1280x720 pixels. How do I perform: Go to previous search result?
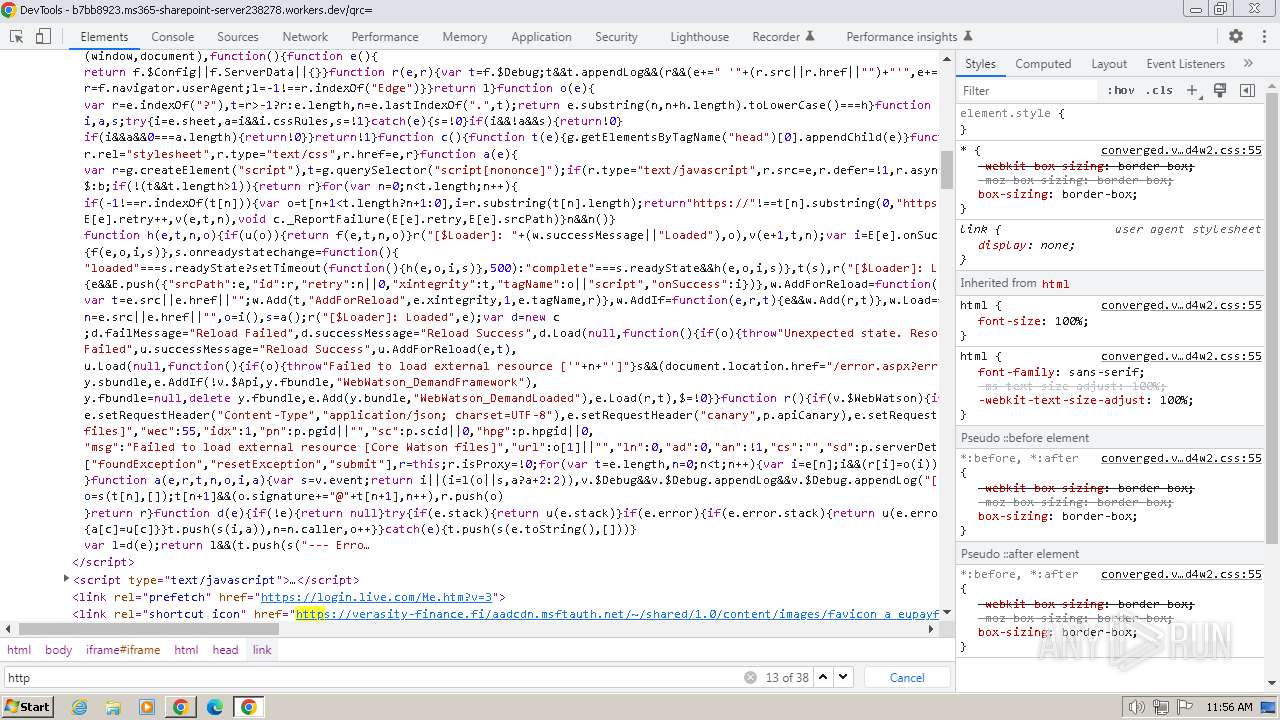[x=823, y=677]
